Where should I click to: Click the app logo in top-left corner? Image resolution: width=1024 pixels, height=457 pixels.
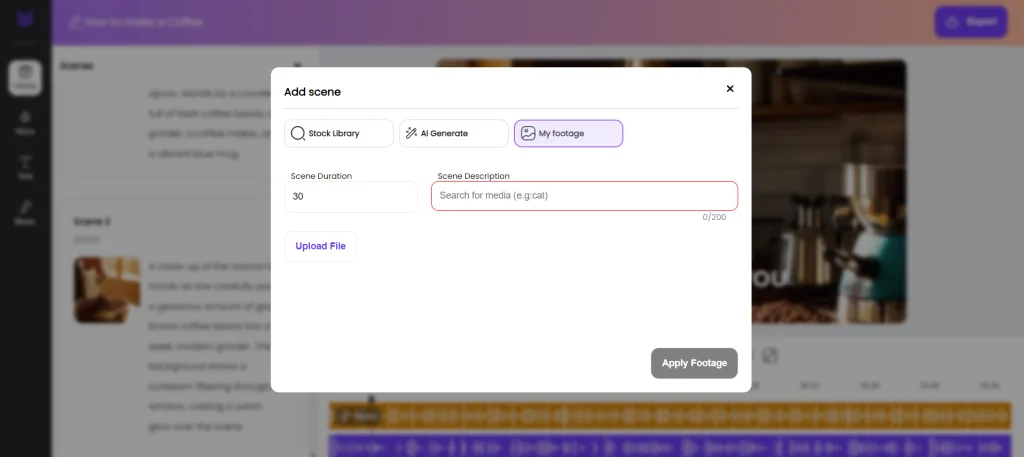click(x=25, y=20)
